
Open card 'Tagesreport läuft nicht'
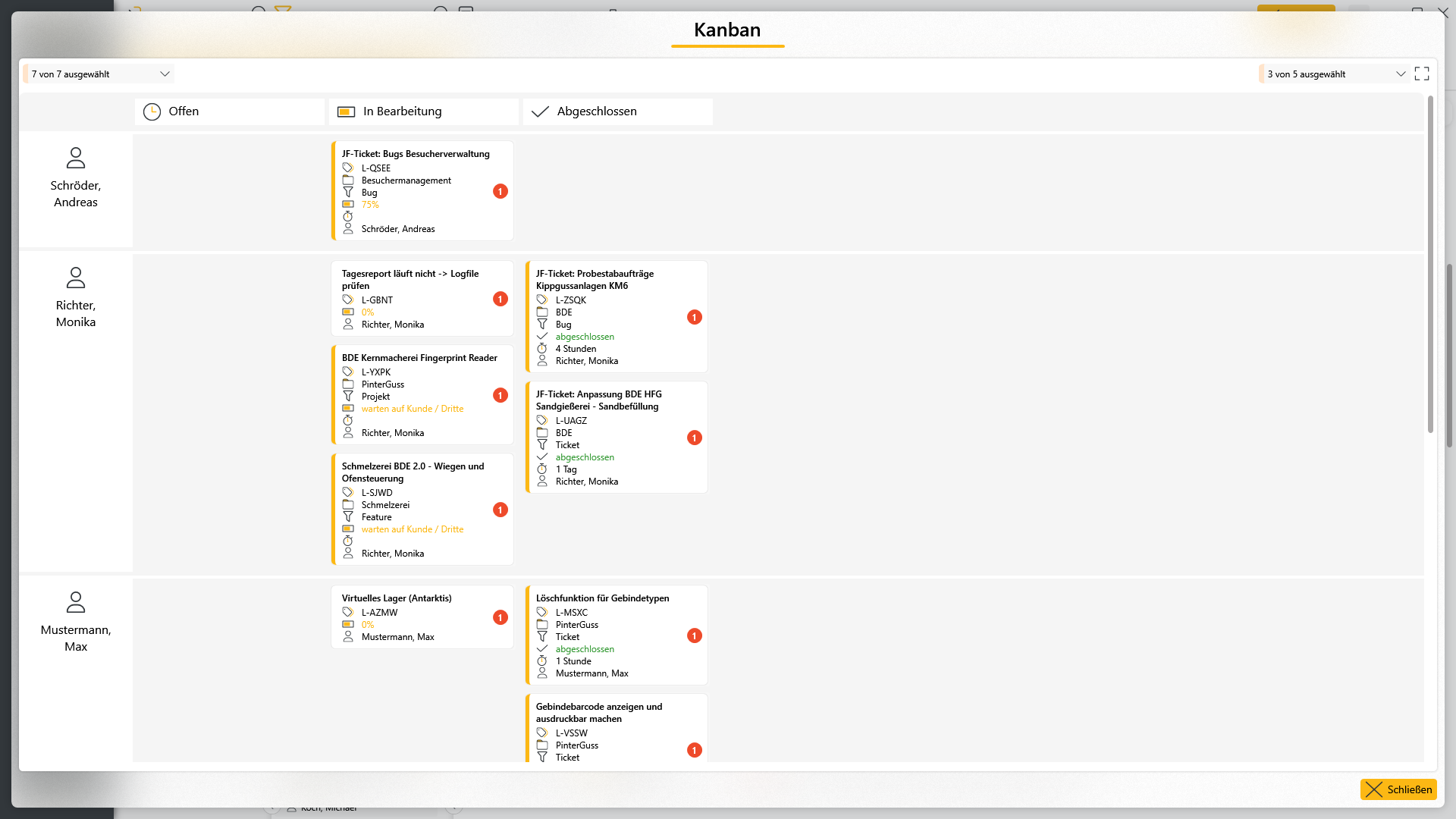pyautogui.click(x=422, y=299)
